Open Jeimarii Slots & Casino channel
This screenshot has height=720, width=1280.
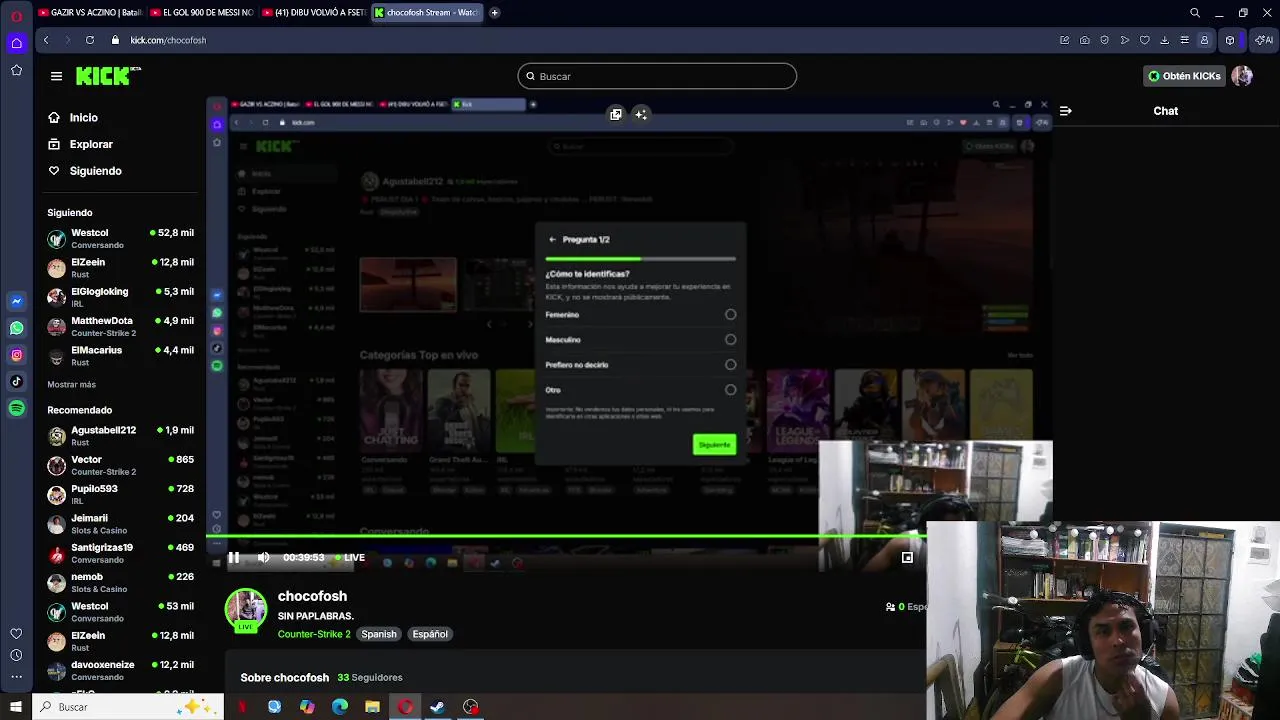click(x=121, y=524)
